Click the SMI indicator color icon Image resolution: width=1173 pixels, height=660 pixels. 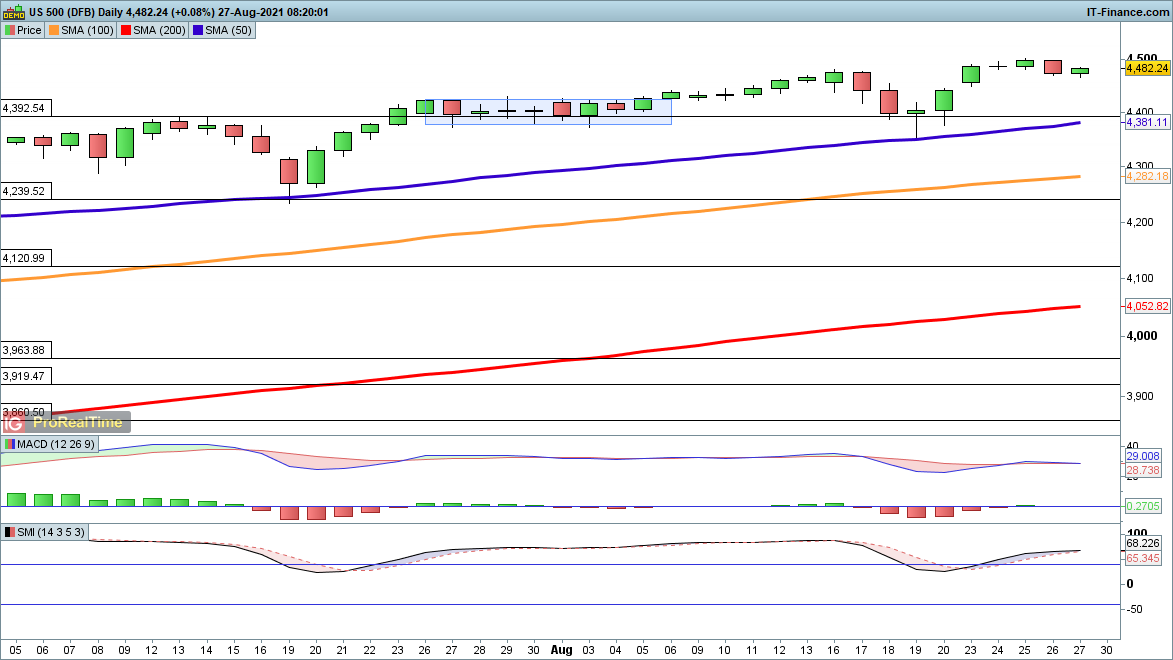(x=10, y=532)
